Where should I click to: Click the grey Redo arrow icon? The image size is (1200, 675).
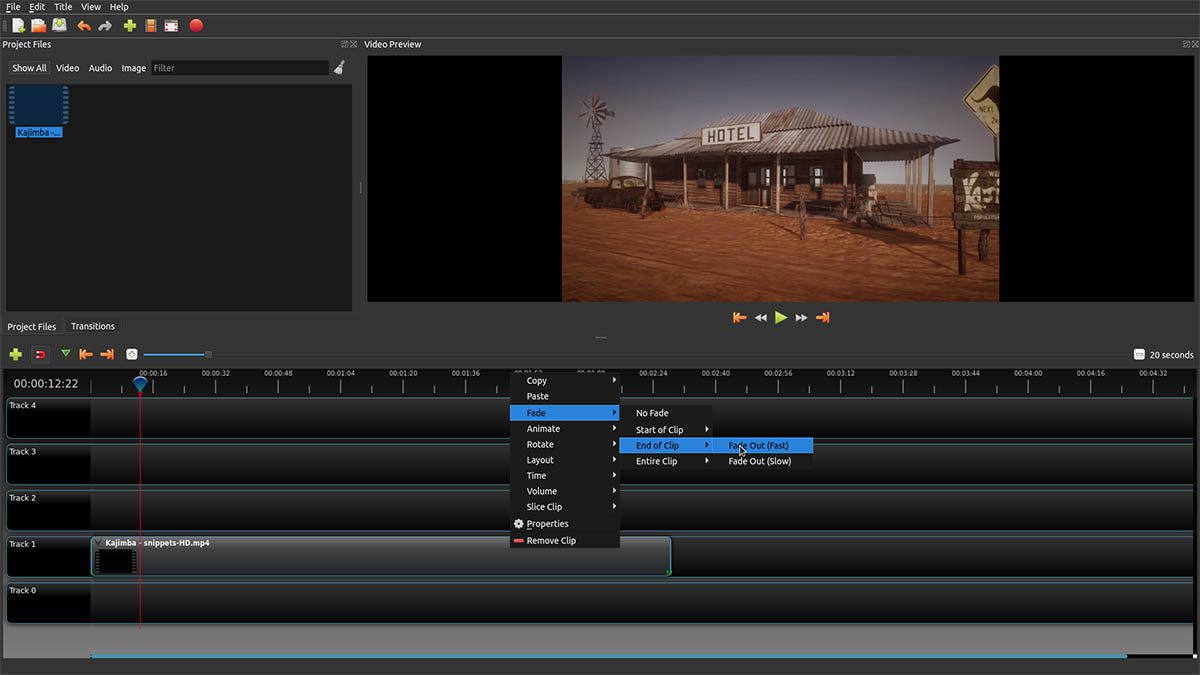105,26
